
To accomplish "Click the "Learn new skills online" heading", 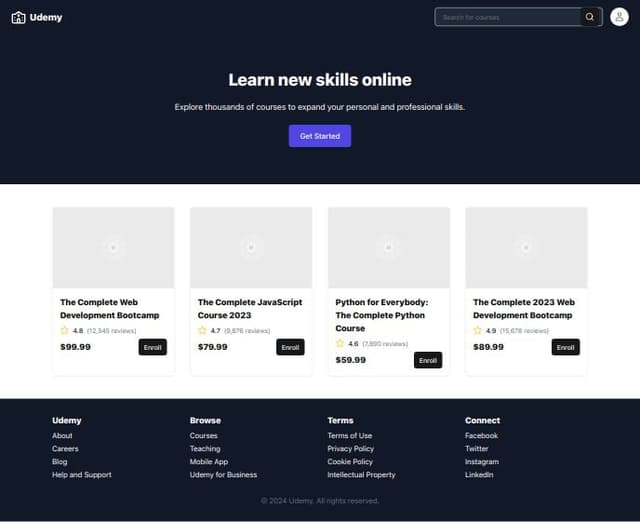I will point(320,80).
